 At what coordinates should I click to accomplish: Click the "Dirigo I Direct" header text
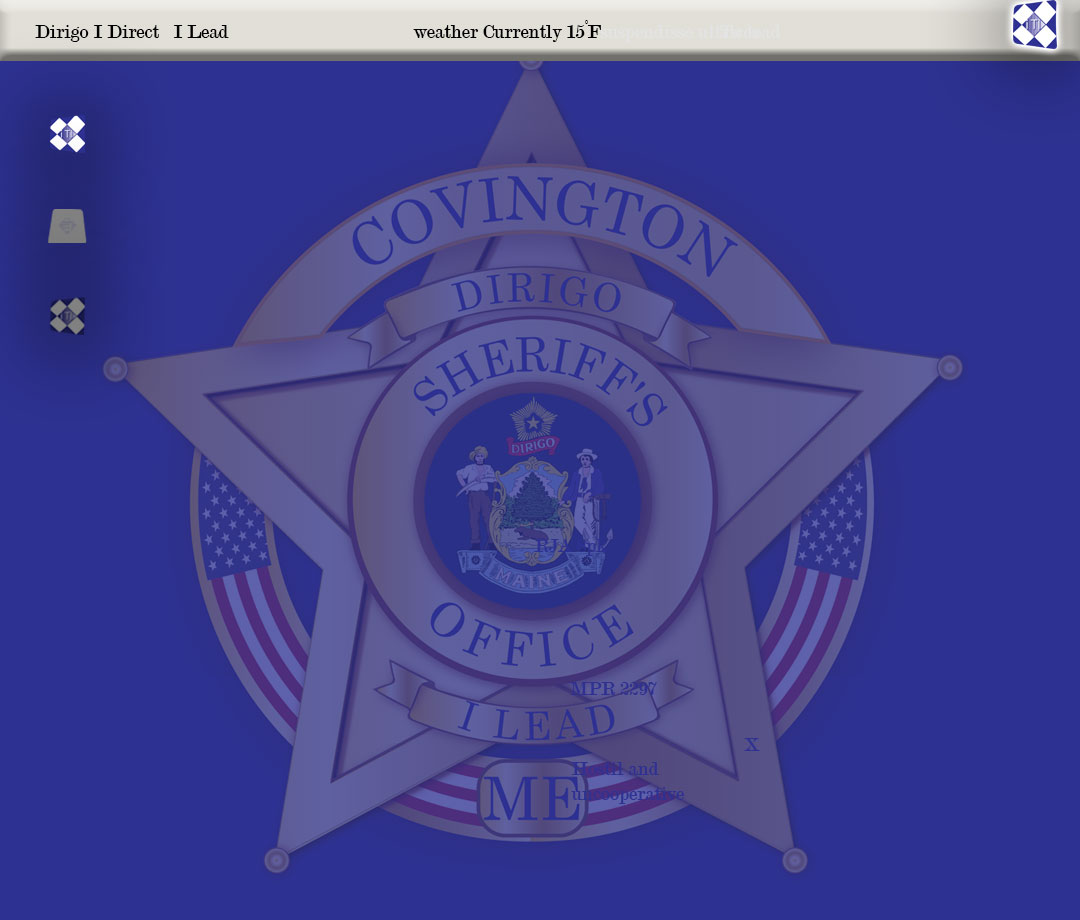[x=97, y=32]
